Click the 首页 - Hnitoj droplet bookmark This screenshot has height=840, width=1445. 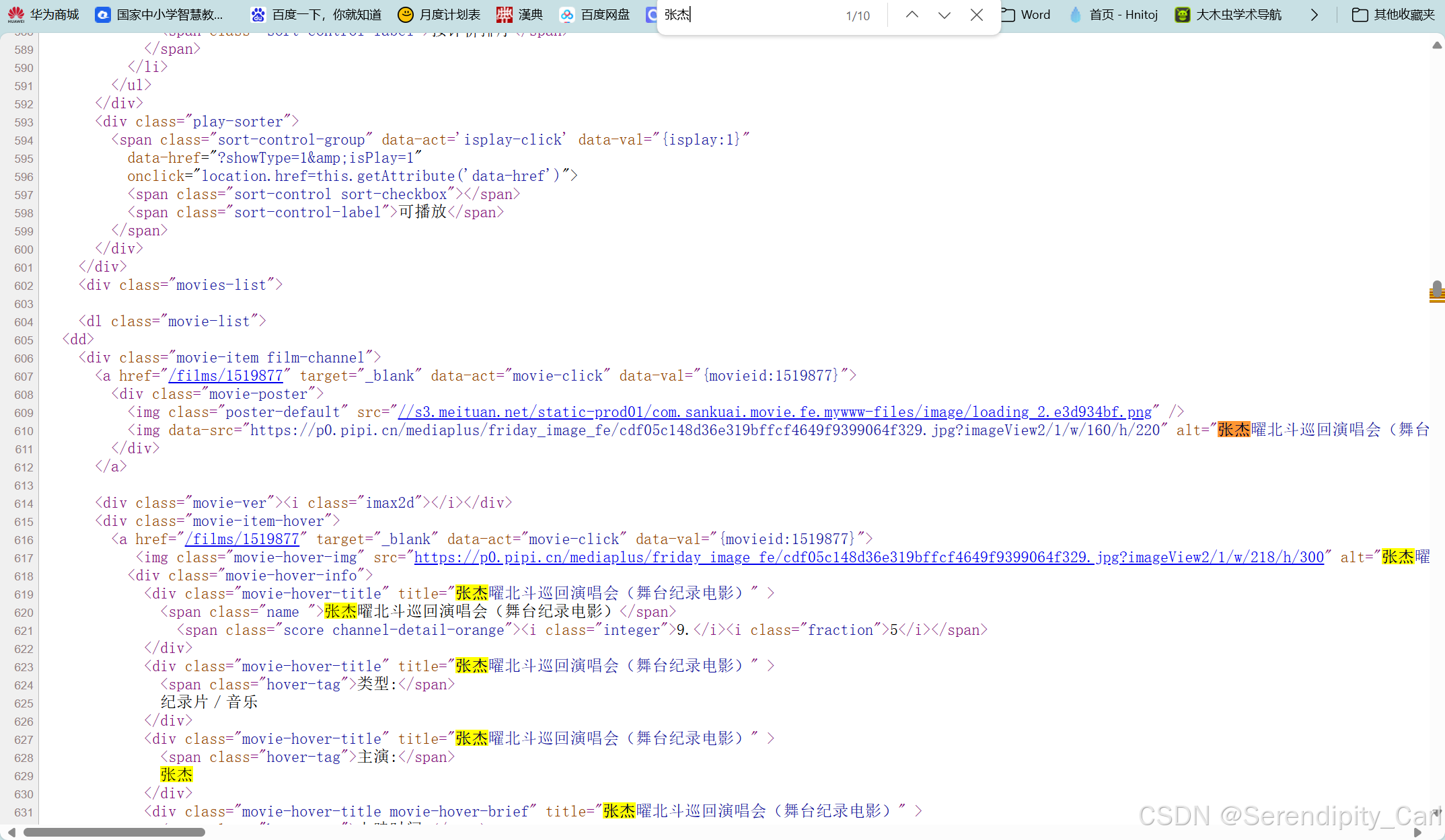click(1076, 14)
